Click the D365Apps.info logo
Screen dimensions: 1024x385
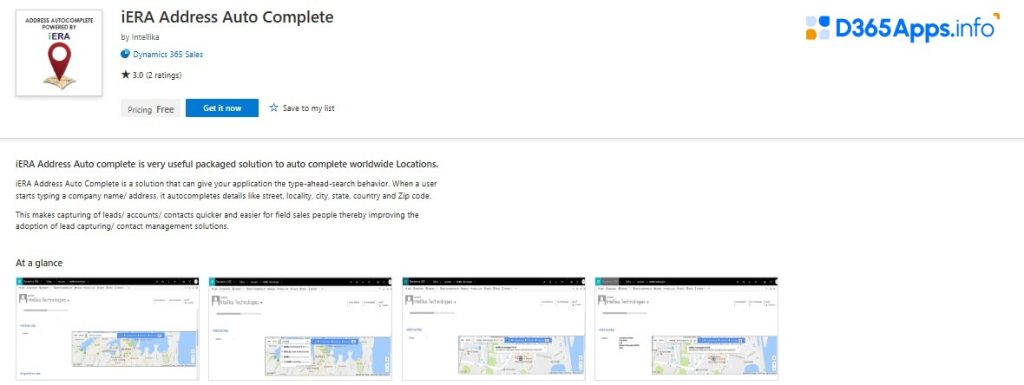[x=902, y=28]
